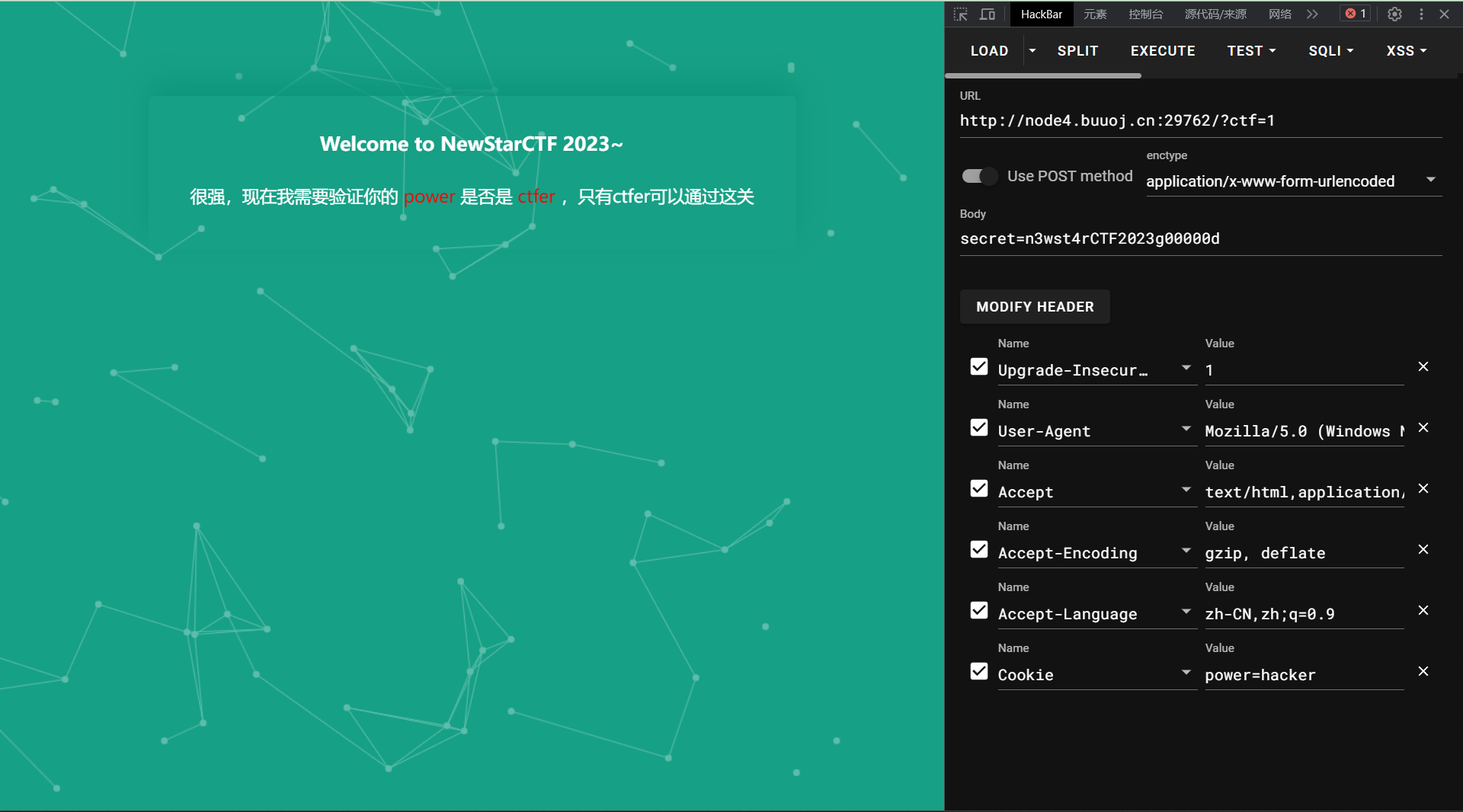Open the SQLI dropdown menu

point(1330,51)
